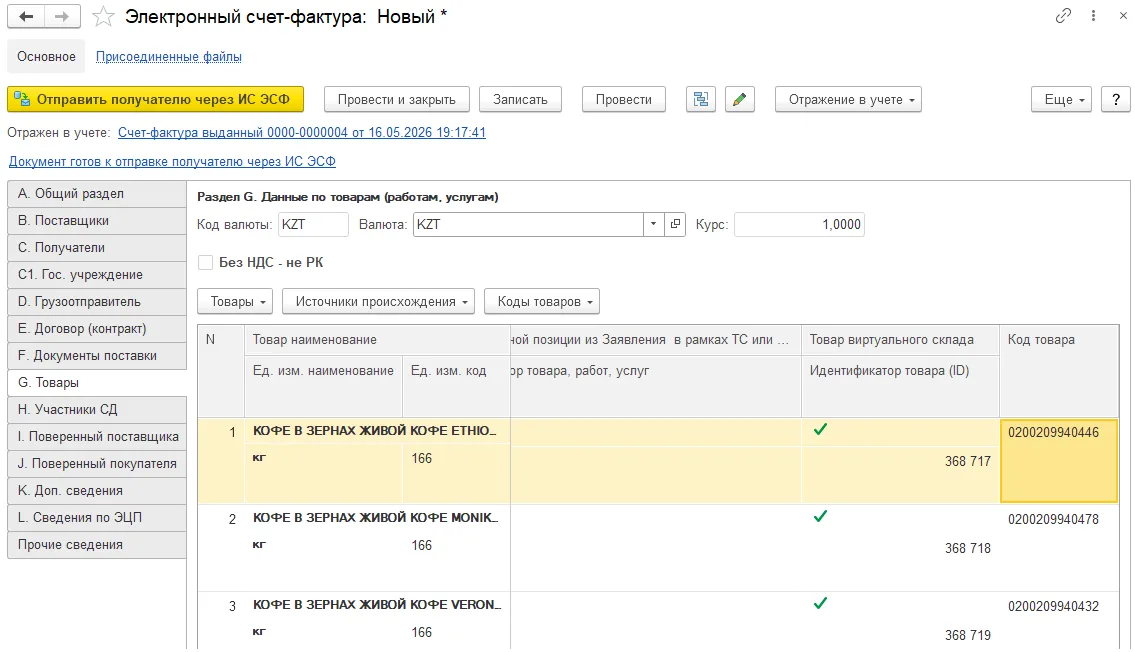This screenshot has width=1135, height=652.
Task: Open the 'H. Участники СД' section
Action: pos(97,410)
